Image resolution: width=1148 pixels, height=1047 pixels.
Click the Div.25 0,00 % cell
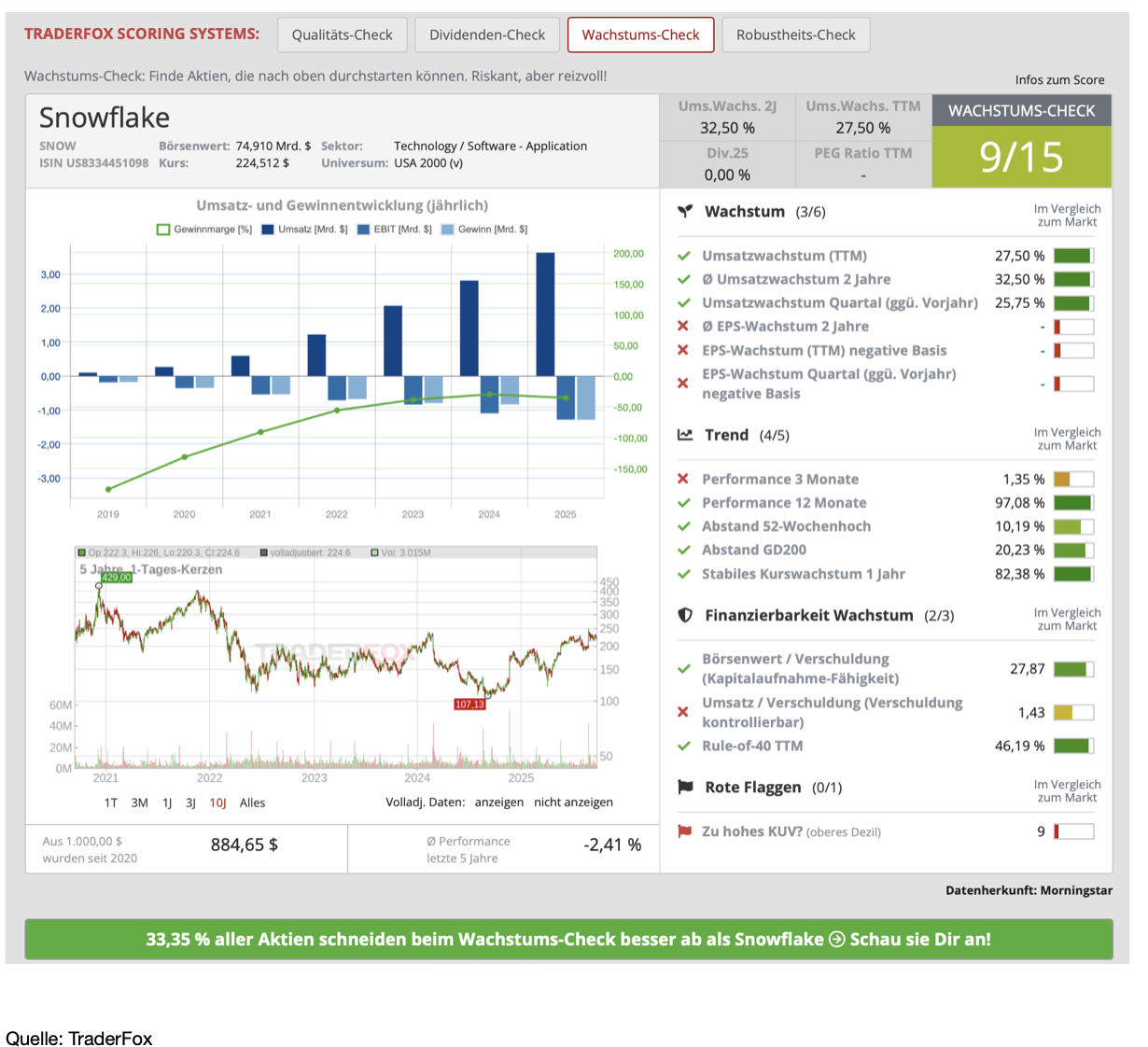click(727, 164)
